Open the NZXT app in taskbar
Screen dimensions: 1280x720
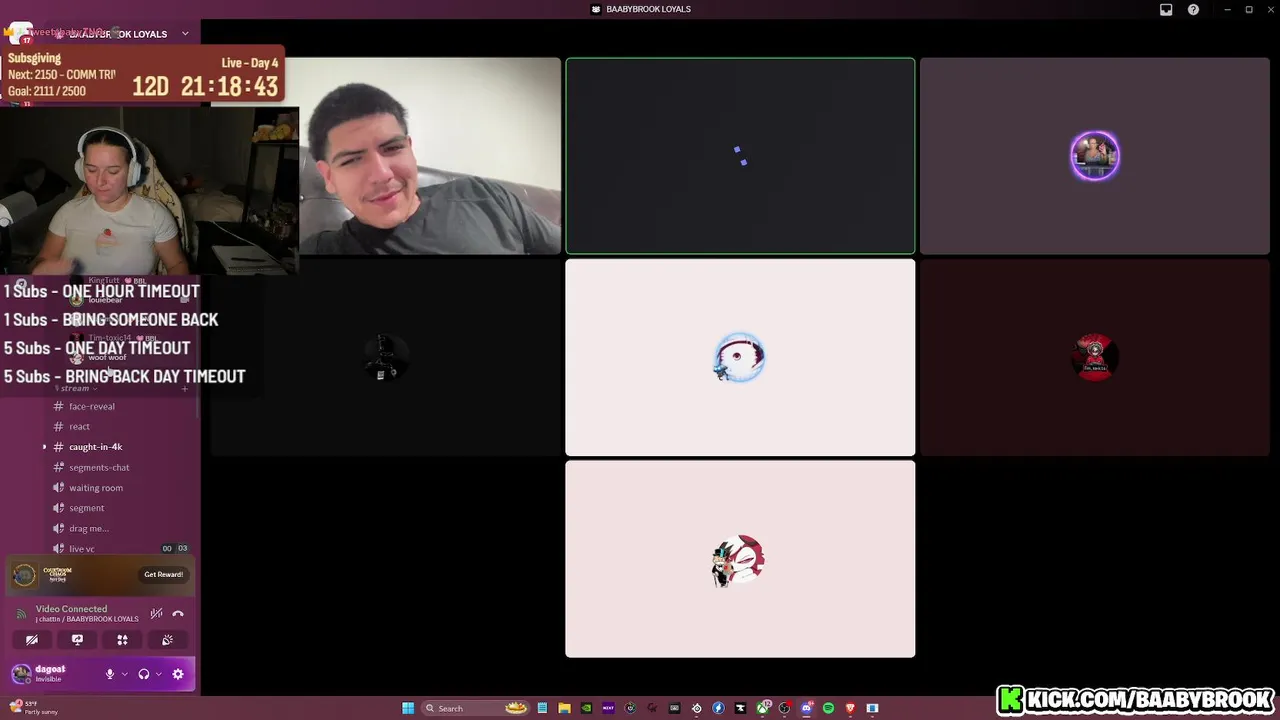pyautogui.click(x=608, y=708)
